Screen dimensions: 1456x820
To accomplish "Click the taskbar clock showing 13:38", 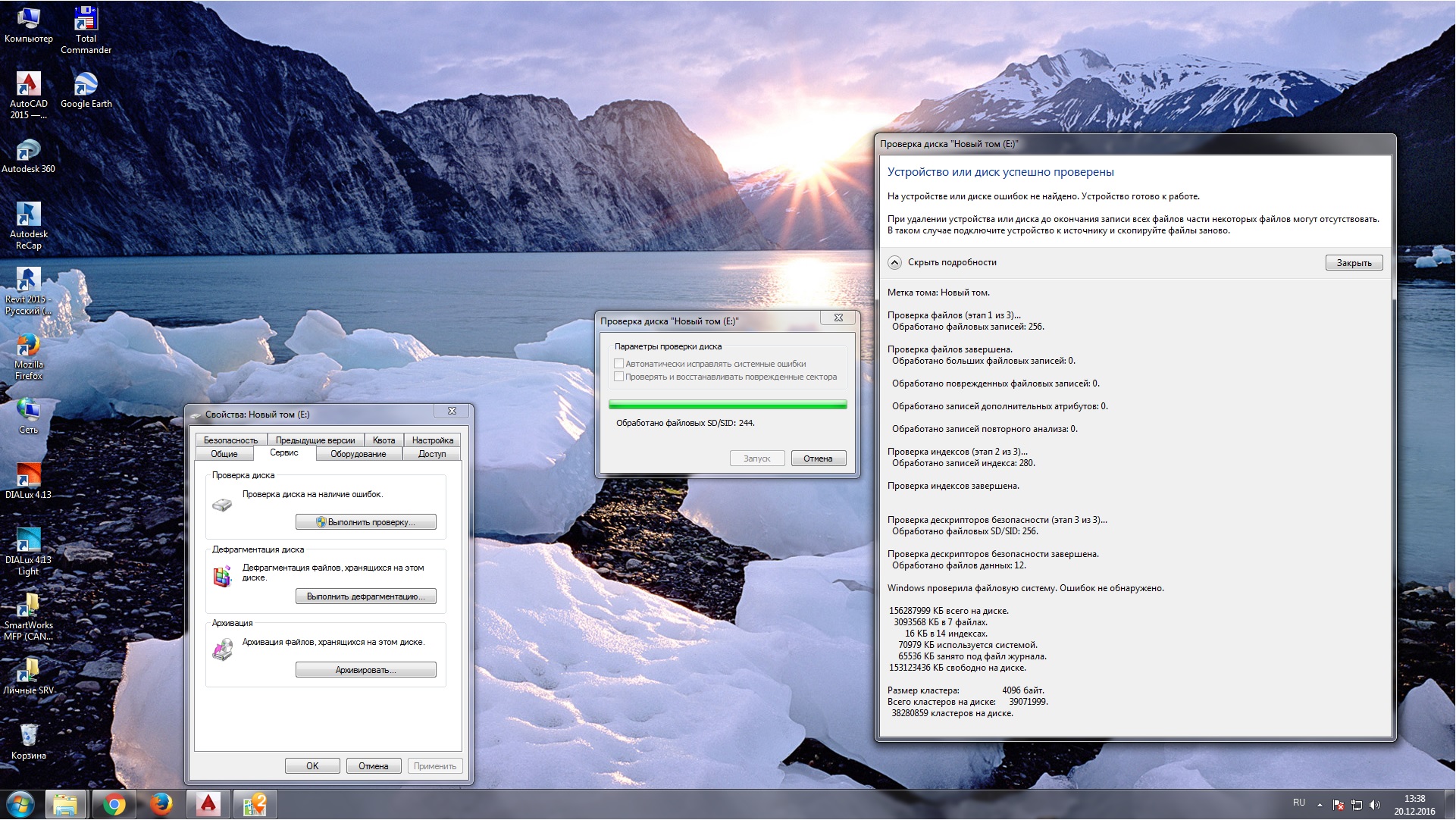I will [1414, 805].
